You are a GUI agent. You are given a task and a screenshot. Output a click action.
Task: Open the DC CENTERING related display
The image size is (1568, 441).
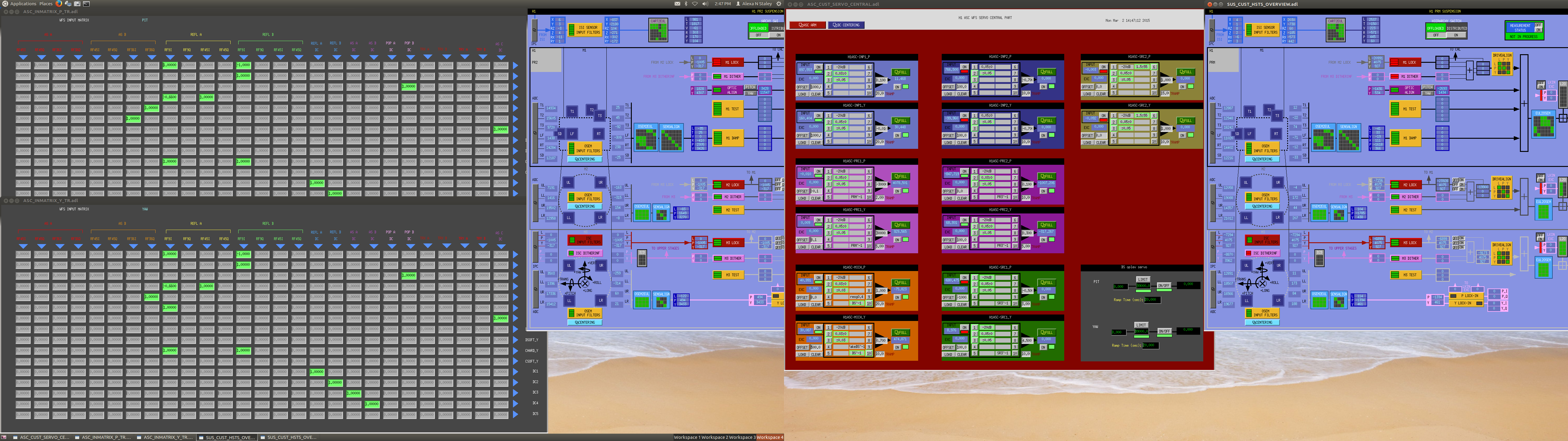coord(846,25)
